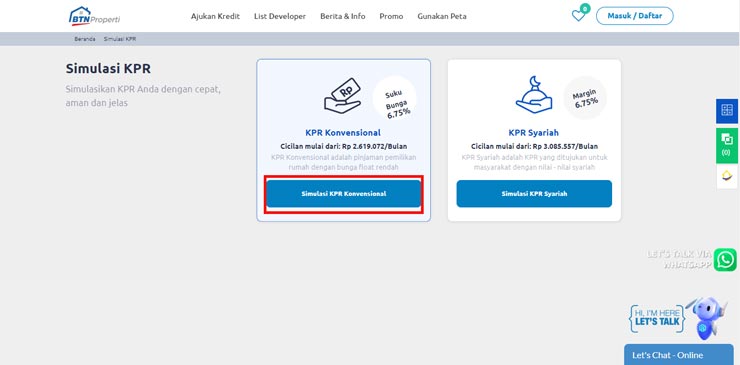Click the Margin 6.75% badge
Viewport: 740px width, 365px height.
585,98
